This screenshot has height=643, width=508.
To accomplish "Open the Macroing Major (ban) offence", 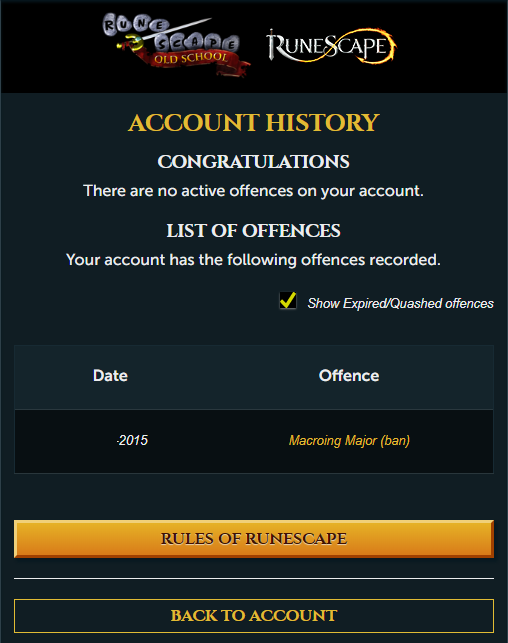I will (x=349, y=440).
